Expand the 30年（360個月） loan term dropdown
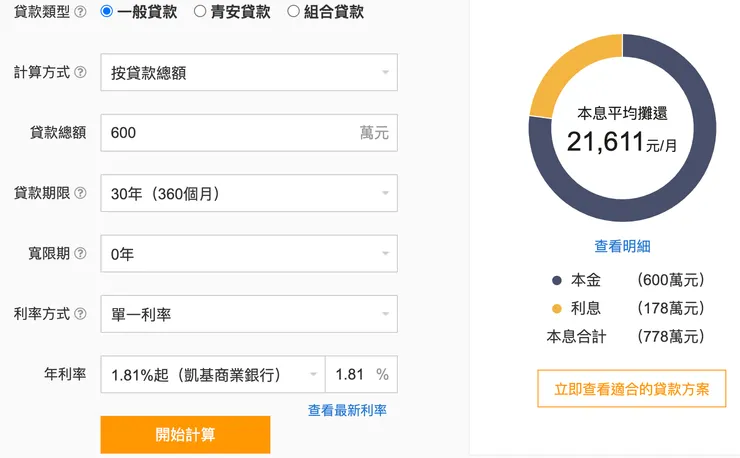Image resolution: width=740 pixels, height=458 pixels. 249,193
